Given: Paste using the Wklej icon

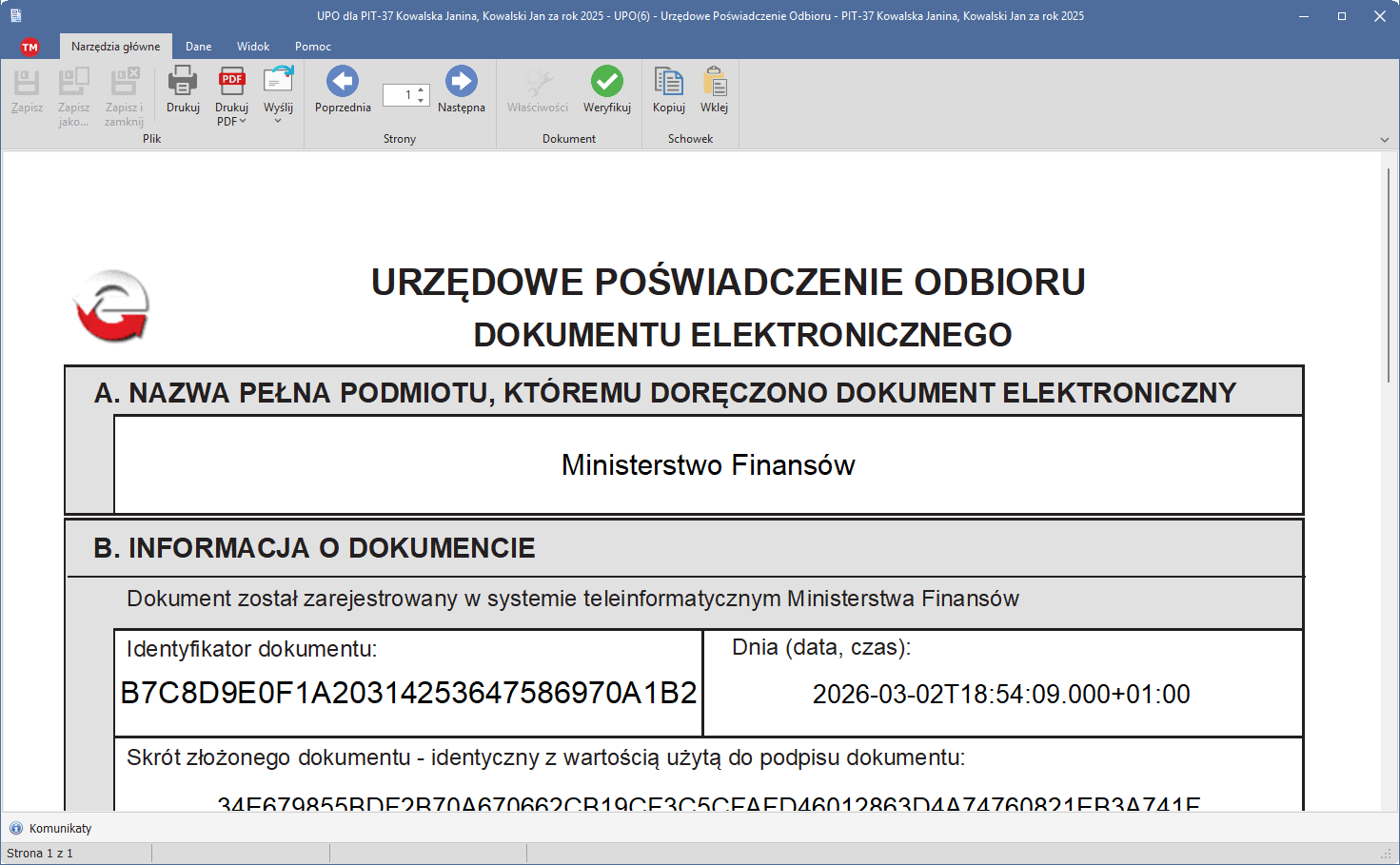Looking at the screenshot, I should tap(715, 82).
